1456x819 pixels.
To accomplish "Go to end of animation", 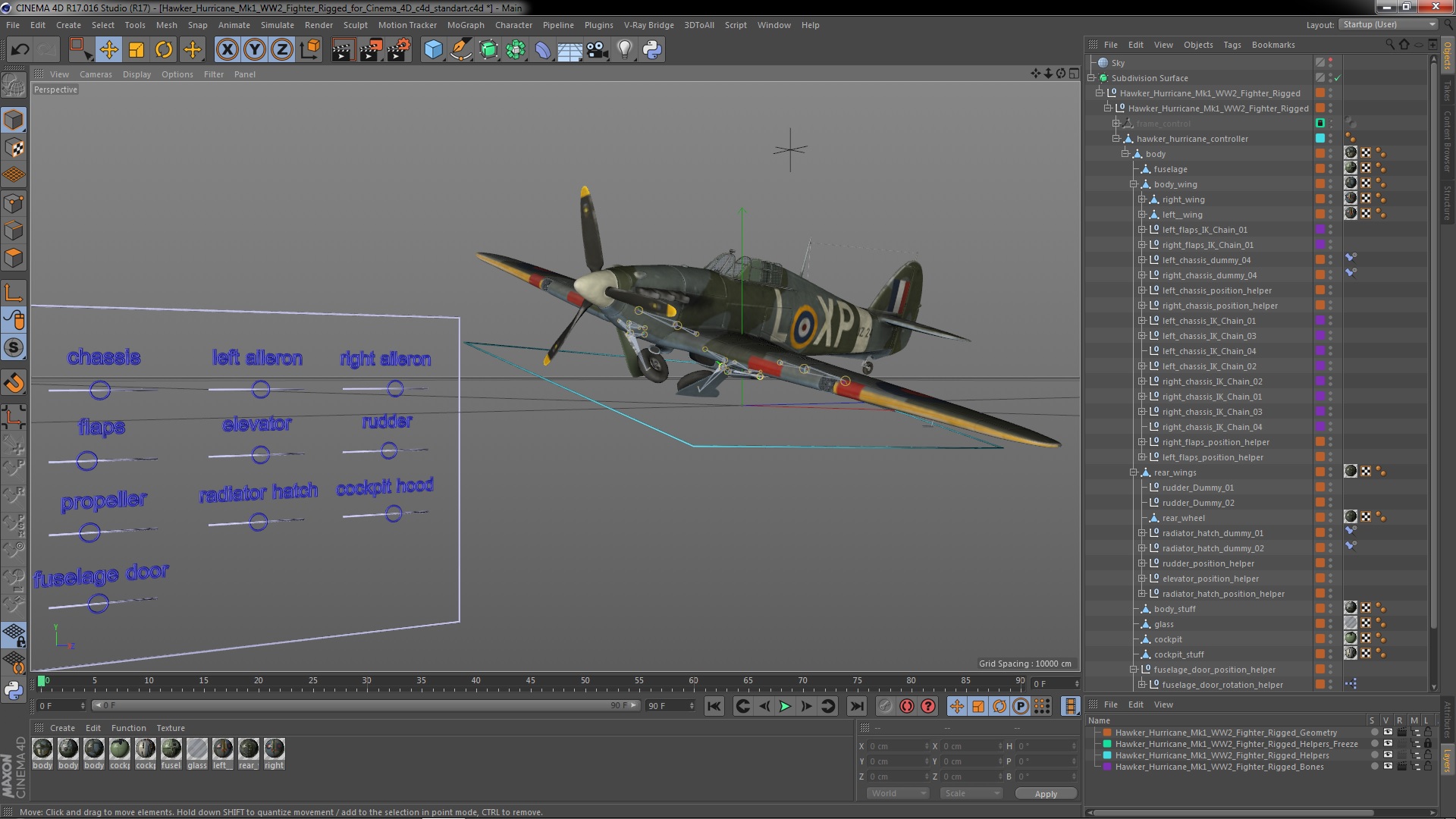I will click(857, 707).
